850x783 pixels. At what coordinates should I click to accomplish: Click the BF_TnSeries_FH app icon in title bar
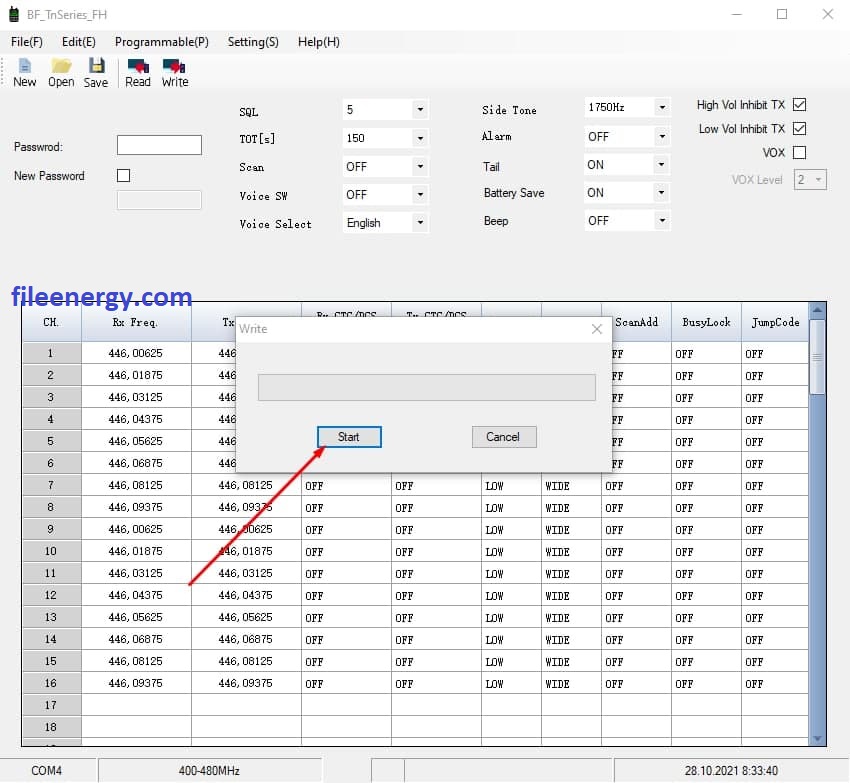(14, 15)
